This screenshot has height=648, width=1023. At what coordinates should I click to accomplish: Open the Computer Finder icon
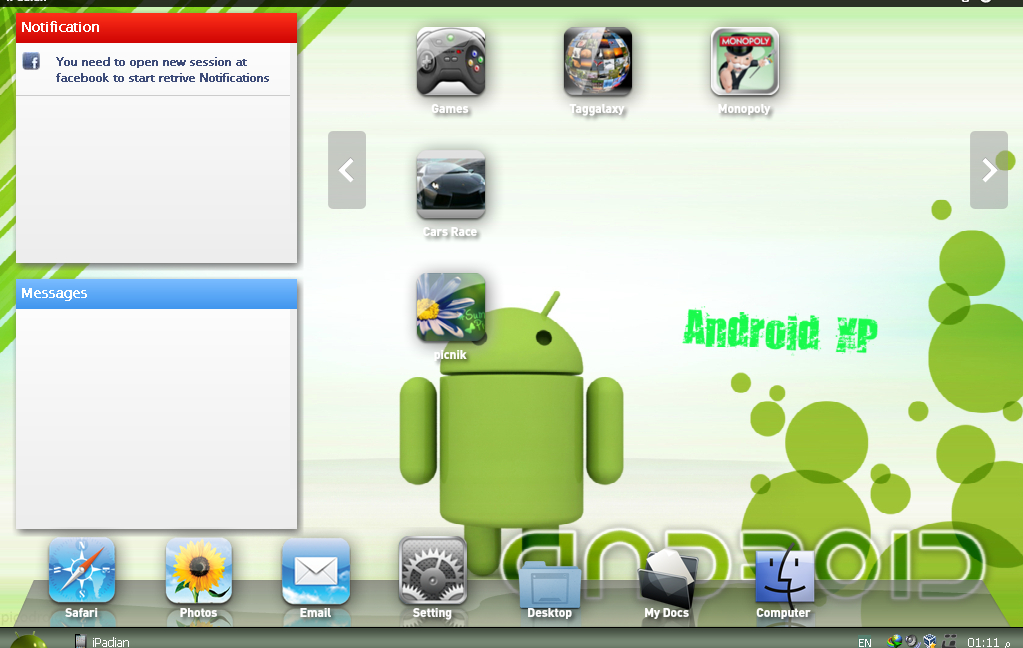(784, 575)
